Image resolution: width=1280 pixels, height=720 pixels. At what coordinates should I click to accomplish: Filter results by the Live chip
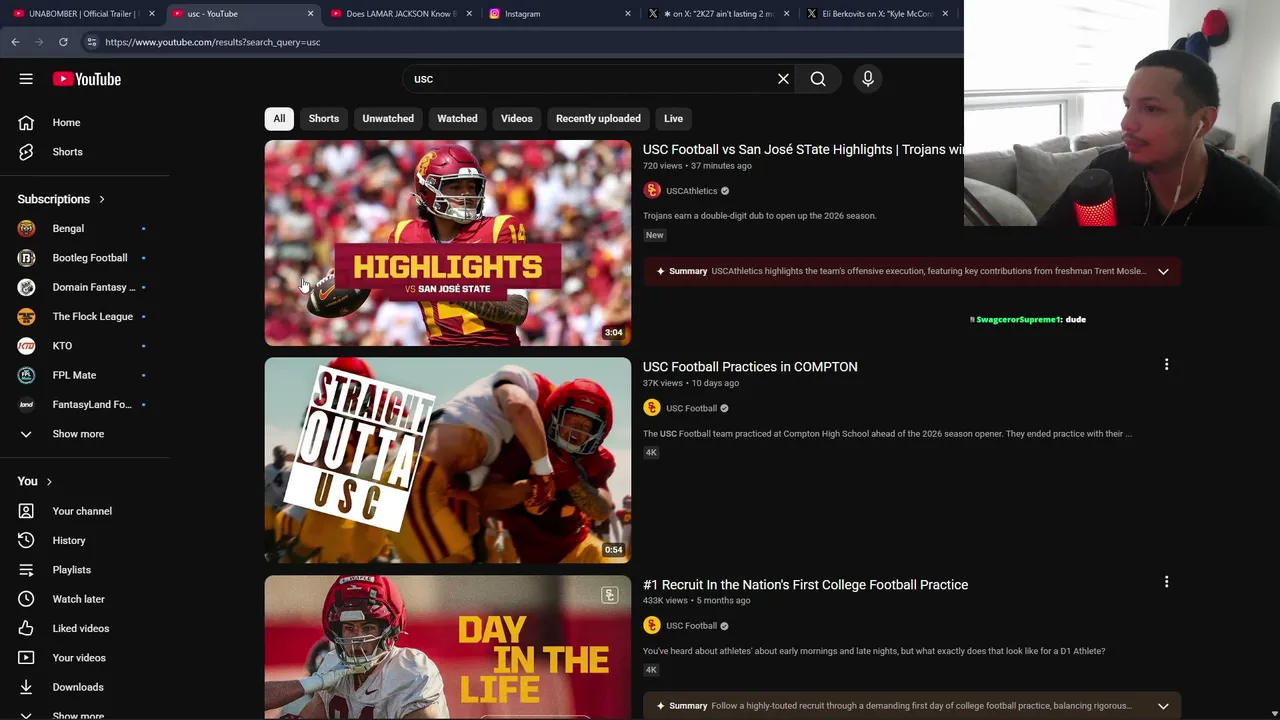tap(673, 119)
